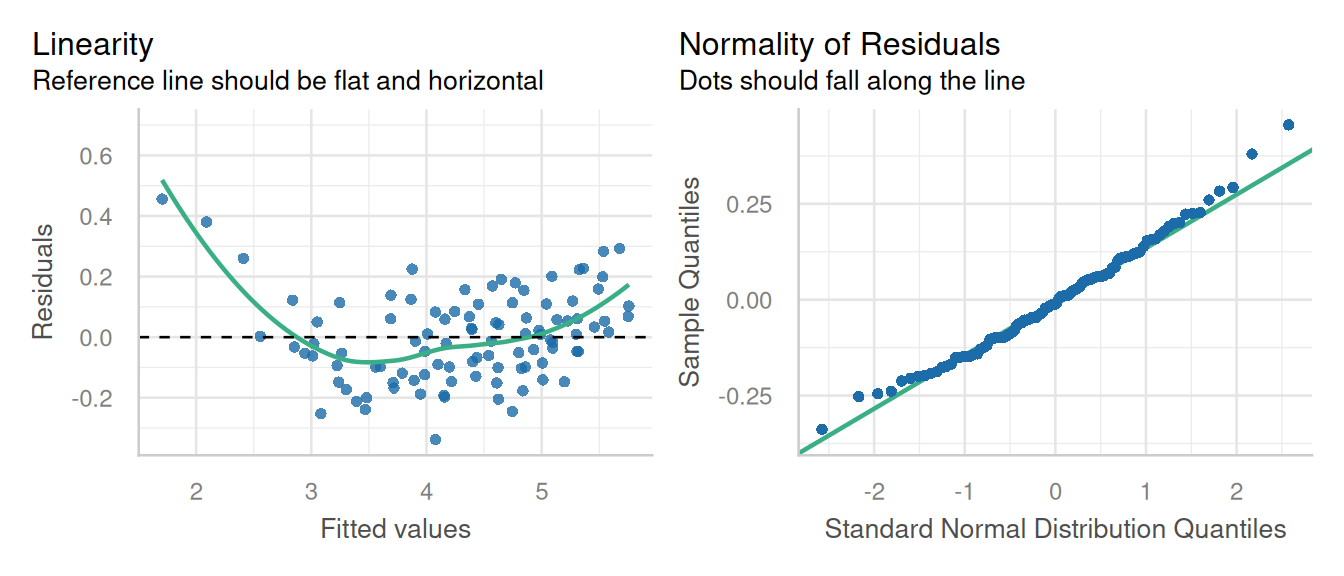
Task: Click the 0.6 tick label on Residuals axis
Action: (x=96, y=156)
